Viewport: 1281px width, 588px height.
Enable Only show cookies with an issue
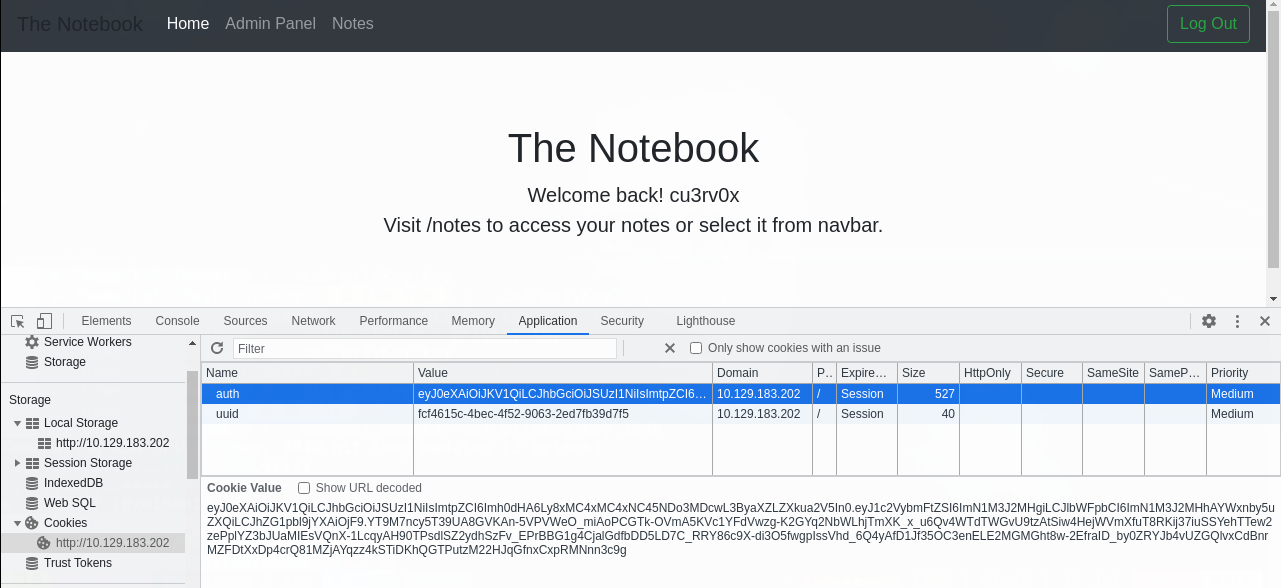tap(696, 348)
